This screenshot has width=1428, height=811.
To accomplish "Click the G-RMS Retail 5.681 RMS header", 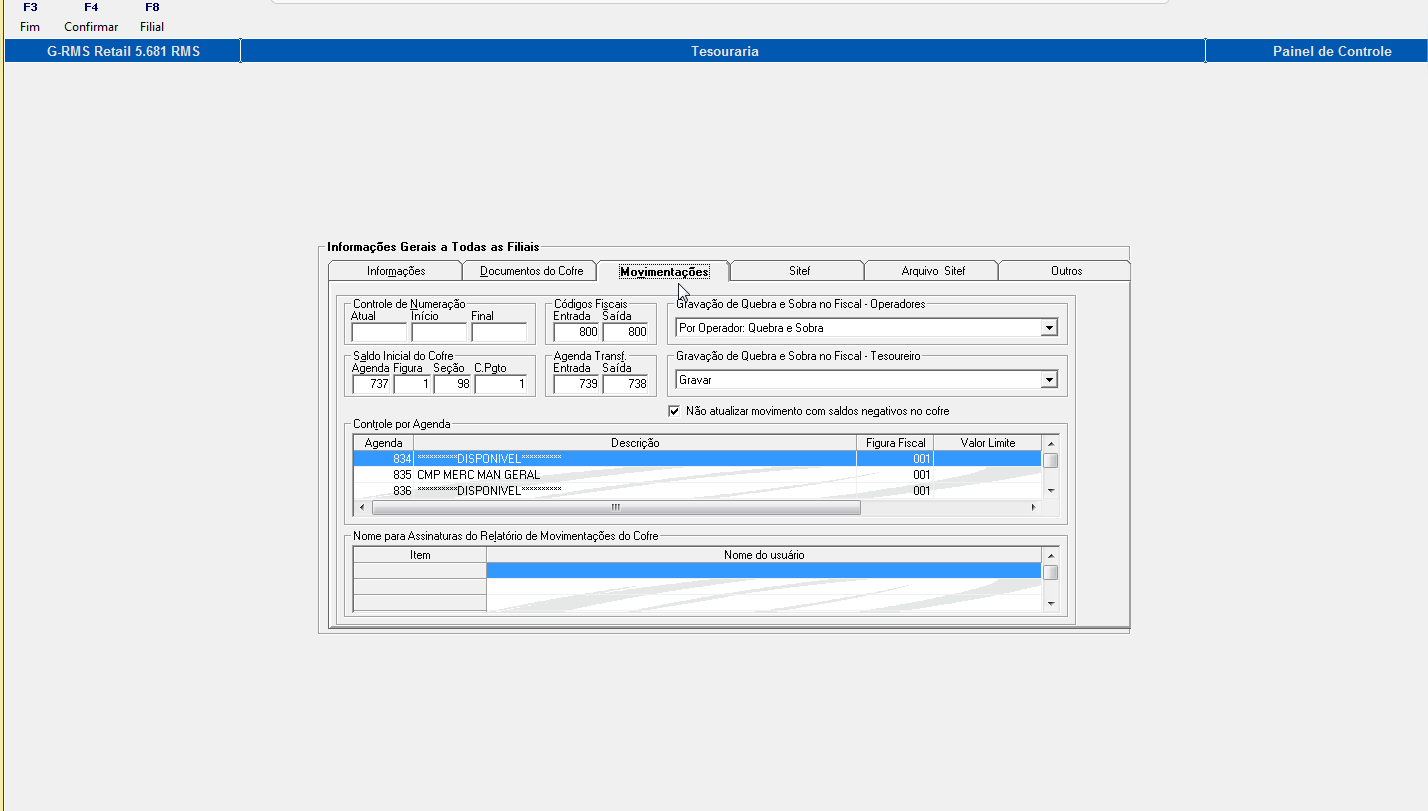I will coord(123,51).
